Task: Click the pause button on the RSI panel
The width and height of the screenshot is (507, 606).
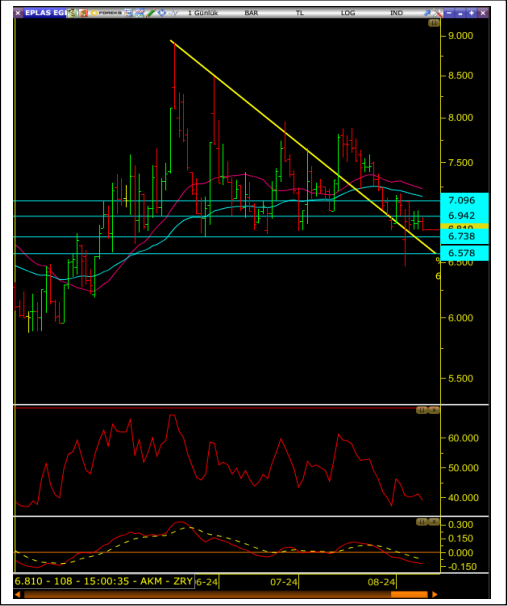Action: click(x=422, y=410)
